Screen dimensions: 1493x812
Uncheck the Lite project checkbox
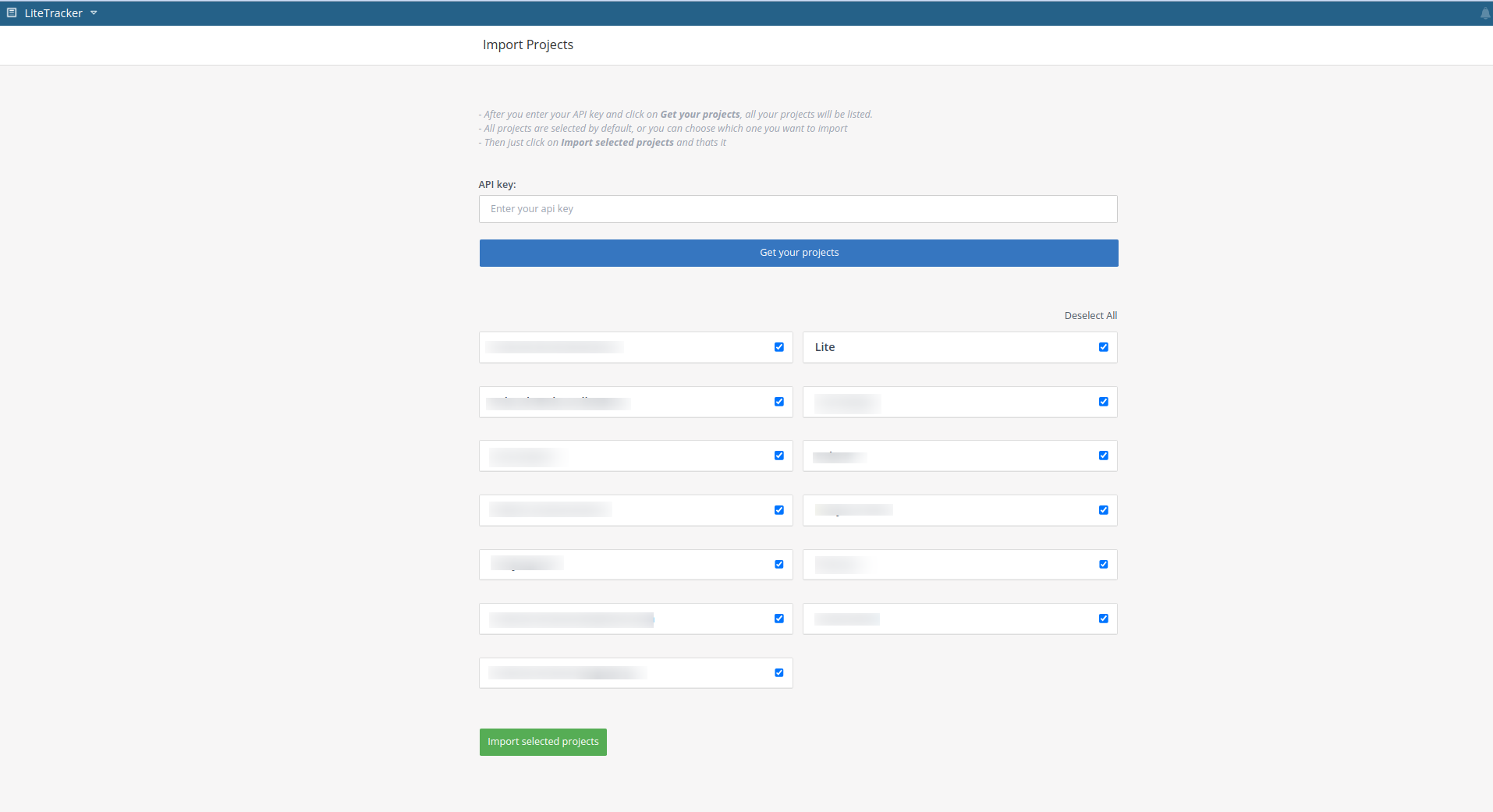[1103, 347]
